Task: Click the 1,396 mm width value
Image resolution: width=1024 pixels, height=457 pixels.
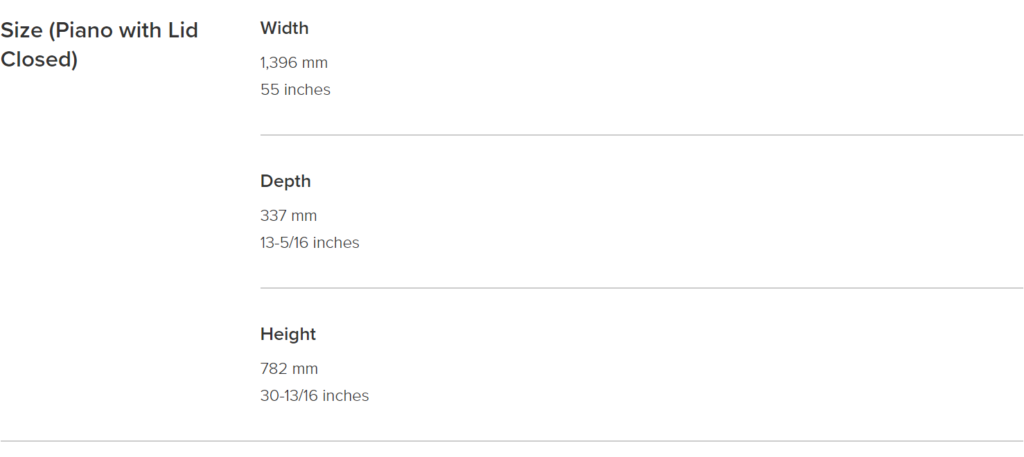Action: pyautogui.click(x=294, y=63)
